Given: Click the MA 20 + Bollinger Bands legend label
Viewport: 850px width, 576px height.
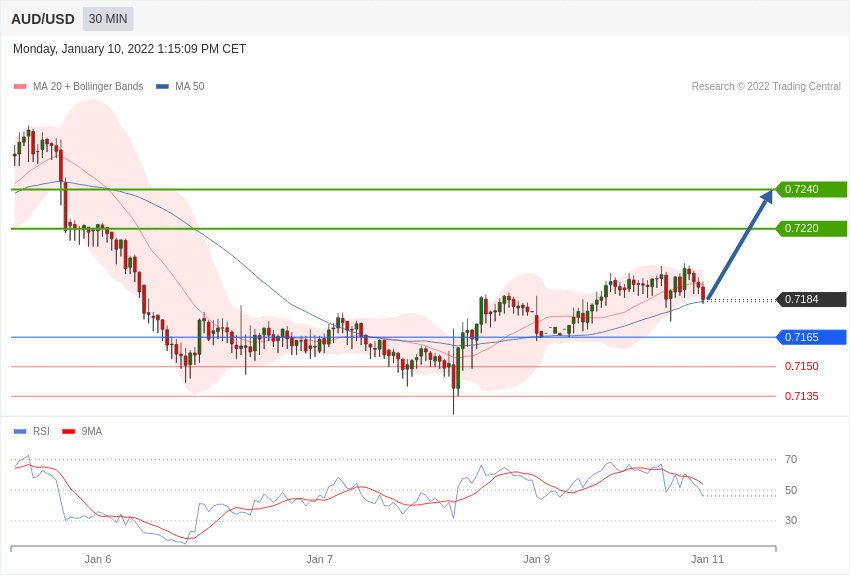Looking at the screenshot, I should pos(88,86).
